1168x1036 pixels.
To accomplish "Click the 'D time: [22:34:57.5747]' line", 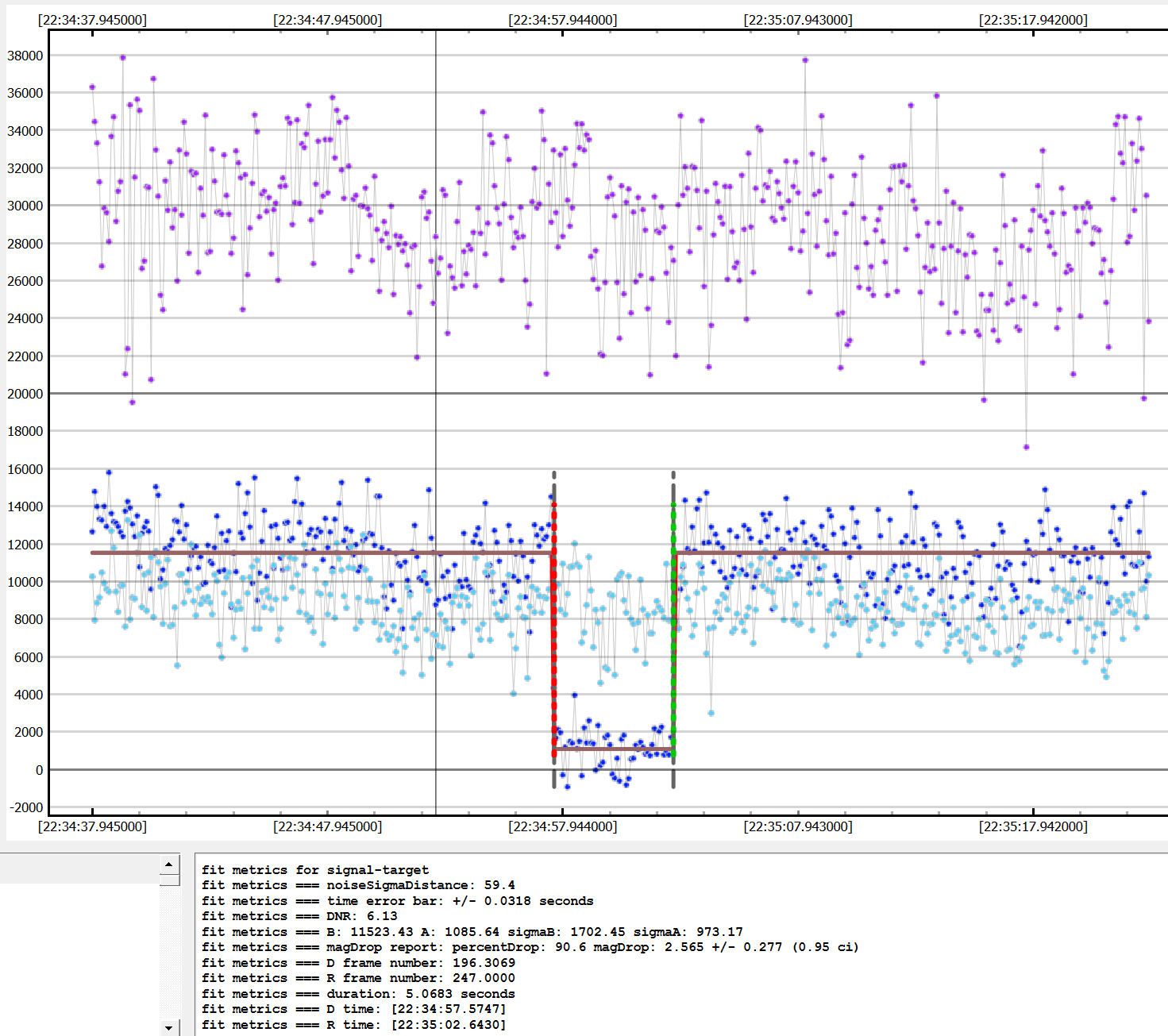I will coord(354,1009).
